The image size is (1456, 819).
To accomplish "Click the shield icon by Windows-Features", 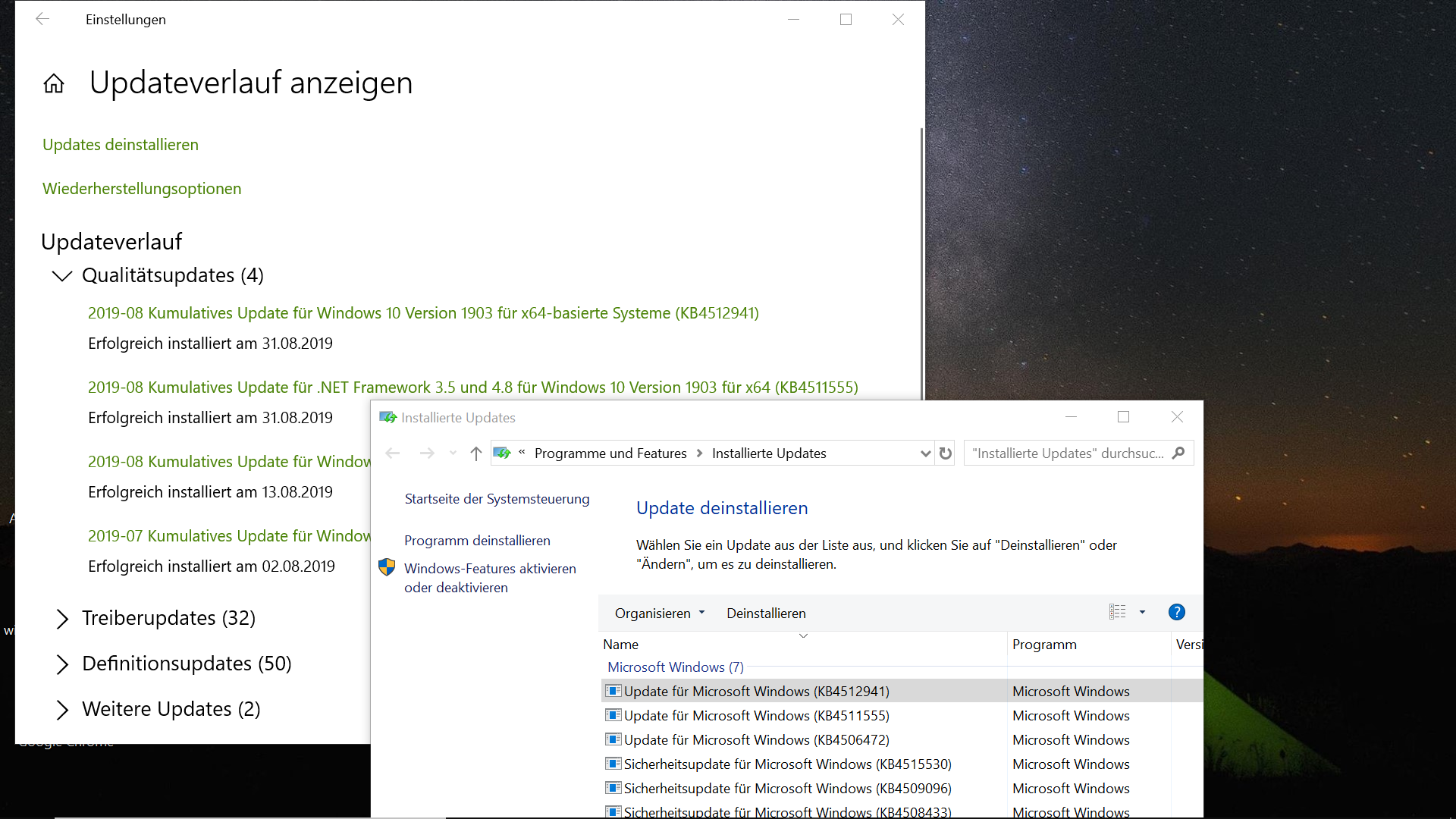I will click(387, 568).
